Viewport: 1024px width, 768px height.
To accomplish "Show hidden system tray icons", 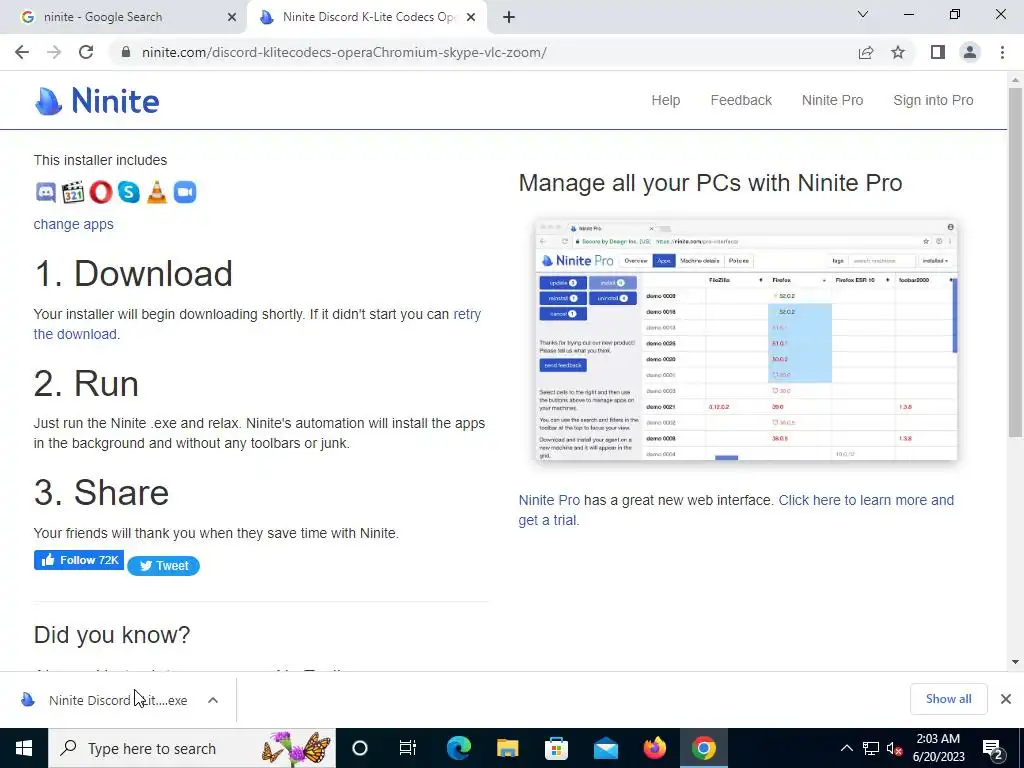I will point(846,748).
